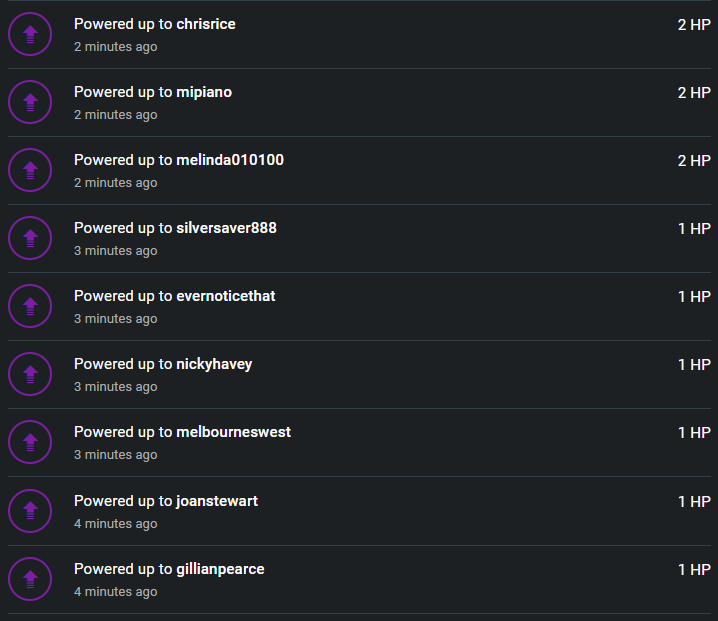Select the power-up icon next to melinda010100
Image resolution: width=718 pixels, height=621 pixels.
point(30,170)
